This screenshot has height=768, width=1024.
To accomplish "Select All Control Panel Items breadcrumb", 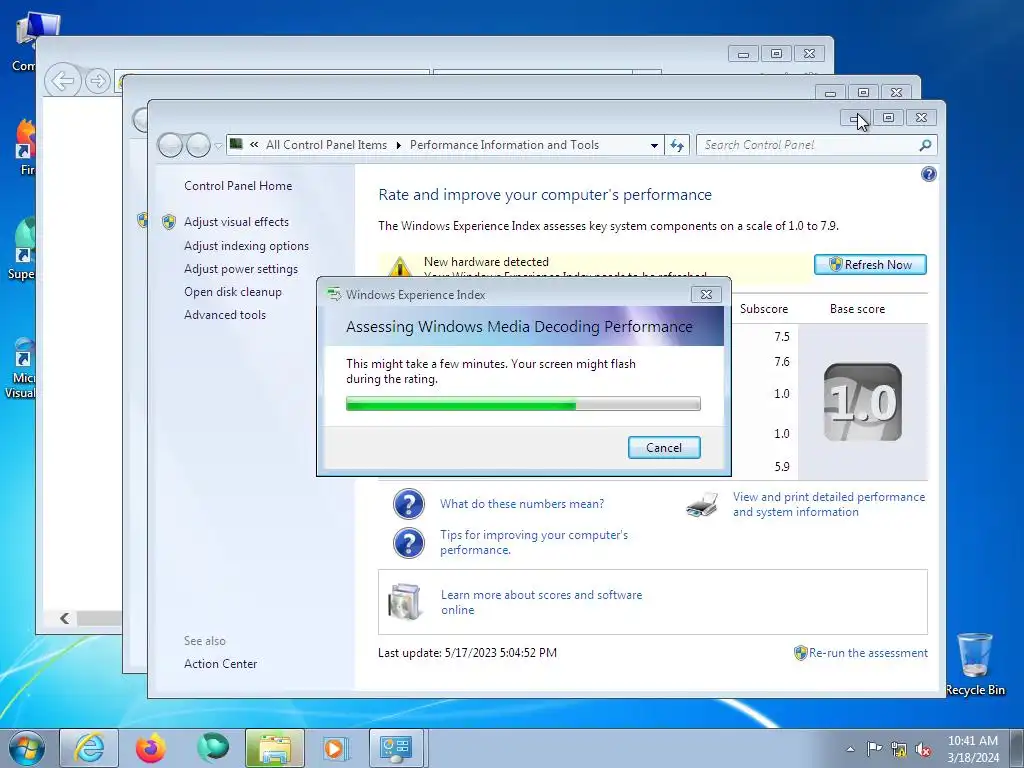I will pos(326,145).
